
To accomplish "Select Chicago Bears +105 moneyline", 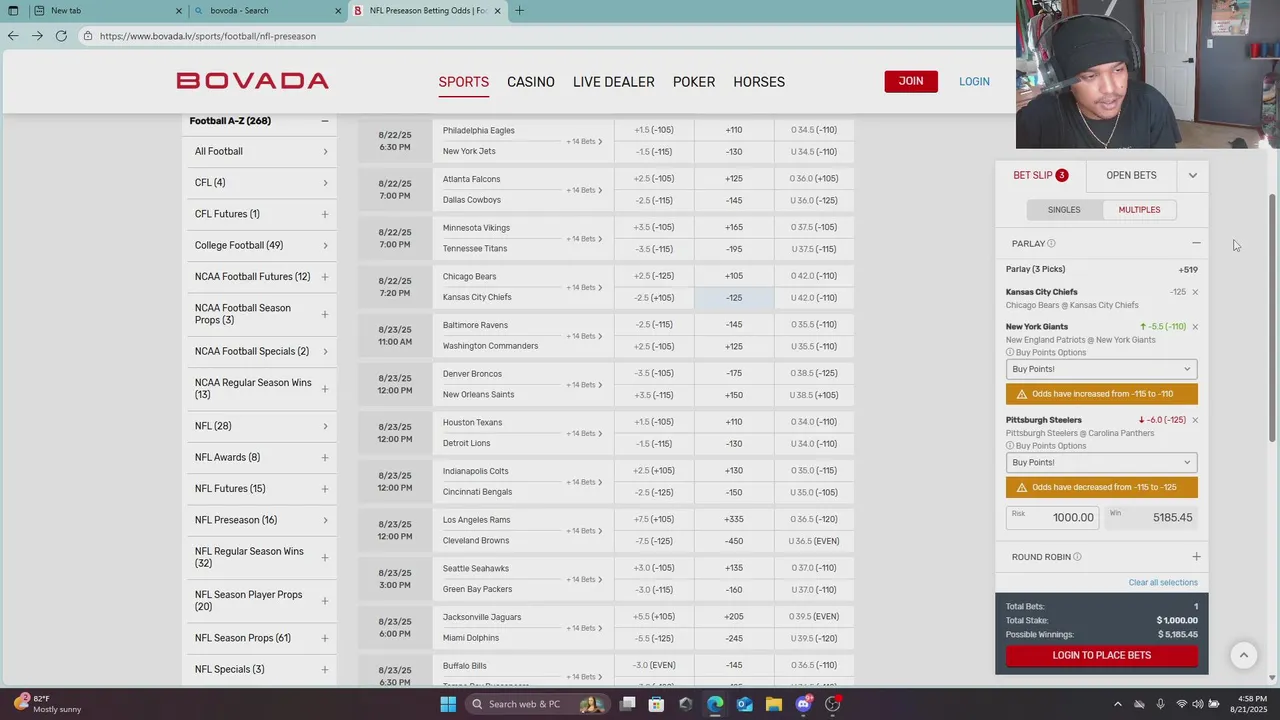I will 734,276.
